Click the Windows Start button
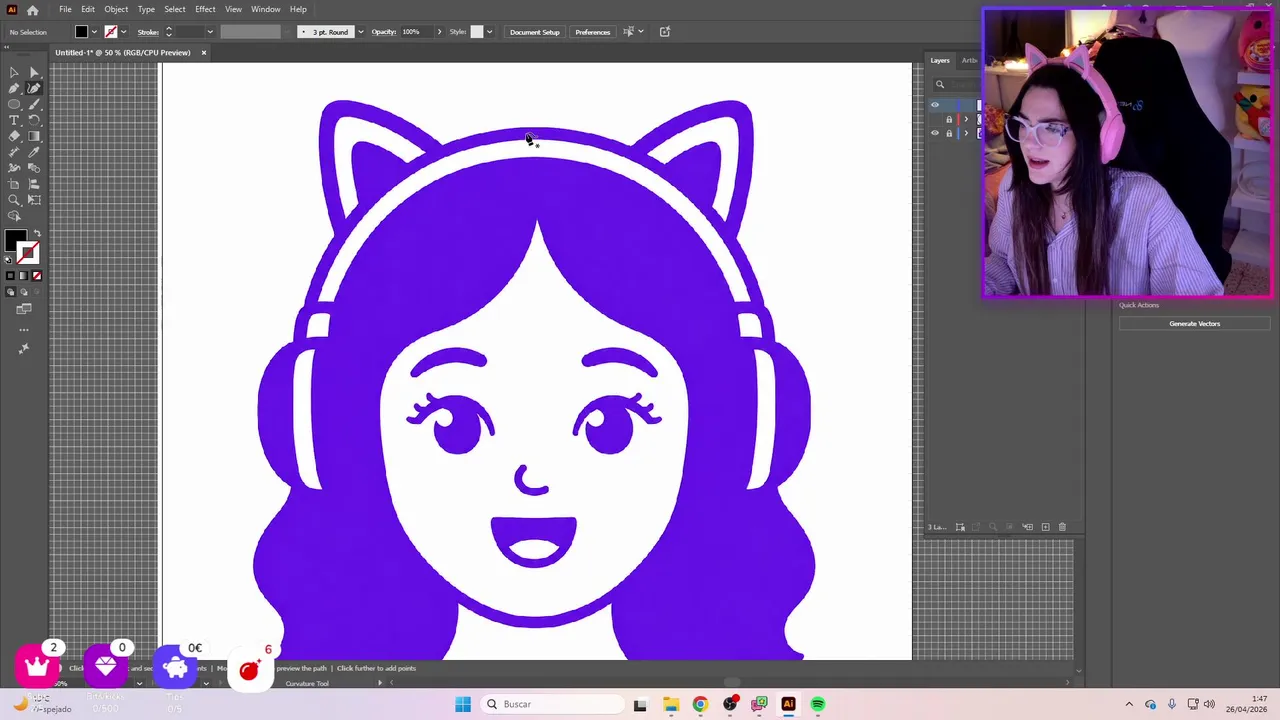The height and width of the screenshot is (720, 1280). pyautogui.click(x=463, y=704)
